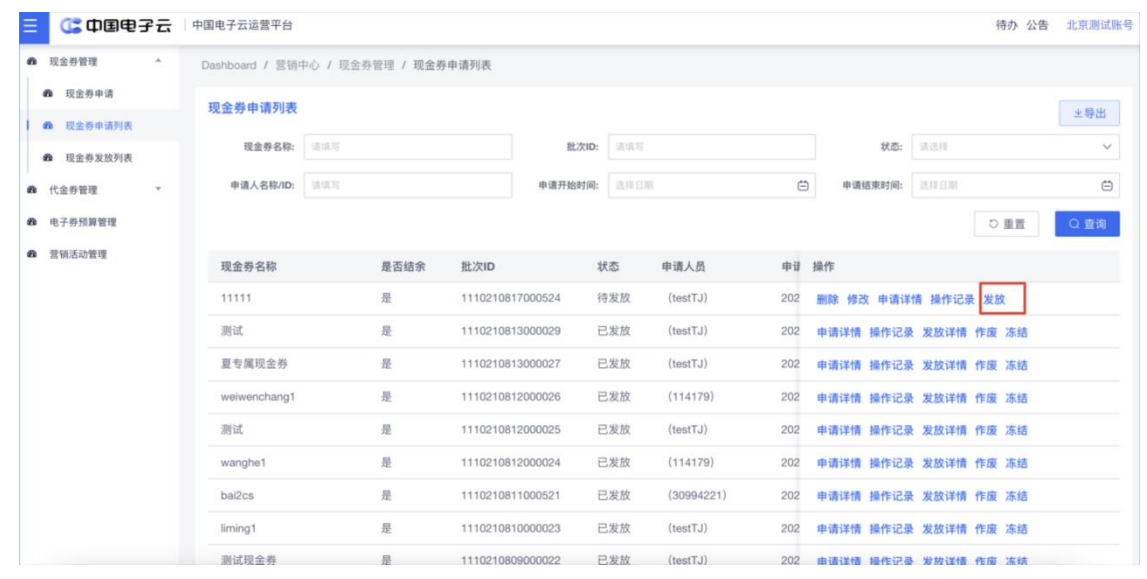This screenshot has height=579, width=1147.
Task: Open the 状态 dropdown
Action: pyautogui.click(x=1015, y=147)
